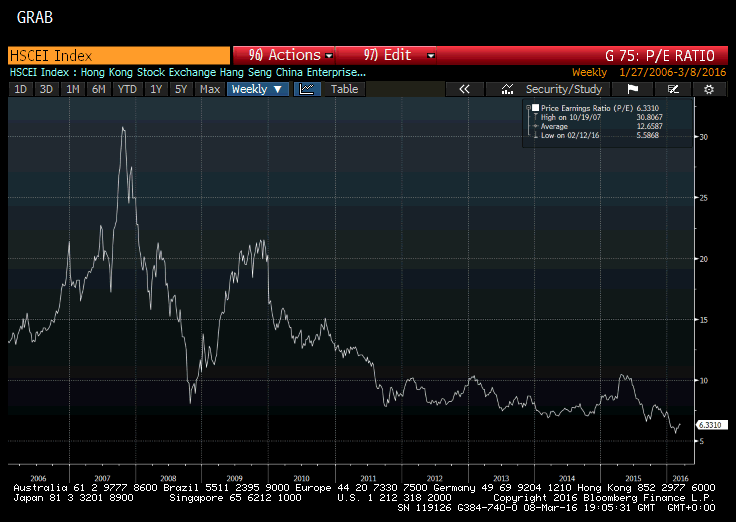This screenshot has height=522, width=736.
Task: Click the 30 label on value axis
Action: tap(704, 137)
